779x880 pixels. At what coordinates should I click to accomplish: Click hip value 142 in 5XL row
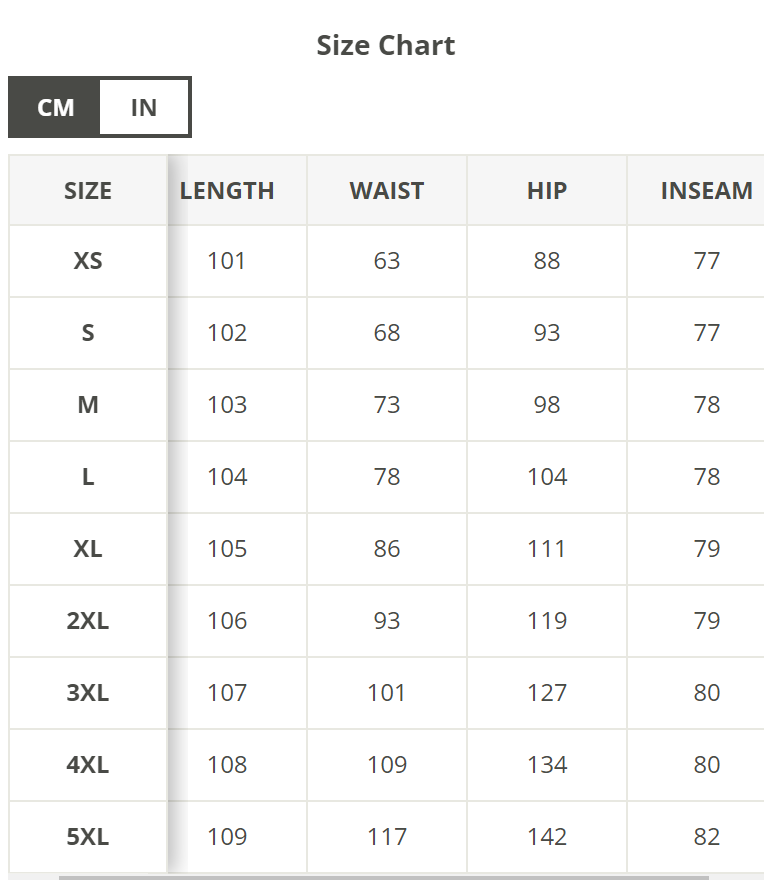(x=547, y=837)
